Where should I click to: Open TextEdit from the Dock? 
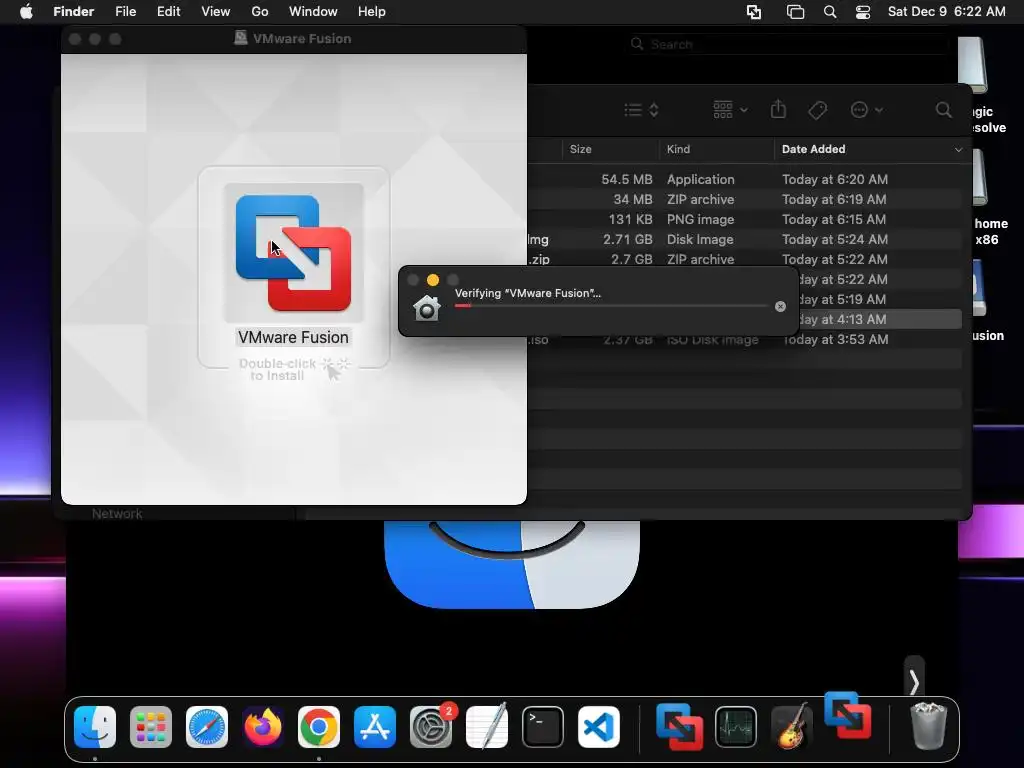(x=487, y=727)
